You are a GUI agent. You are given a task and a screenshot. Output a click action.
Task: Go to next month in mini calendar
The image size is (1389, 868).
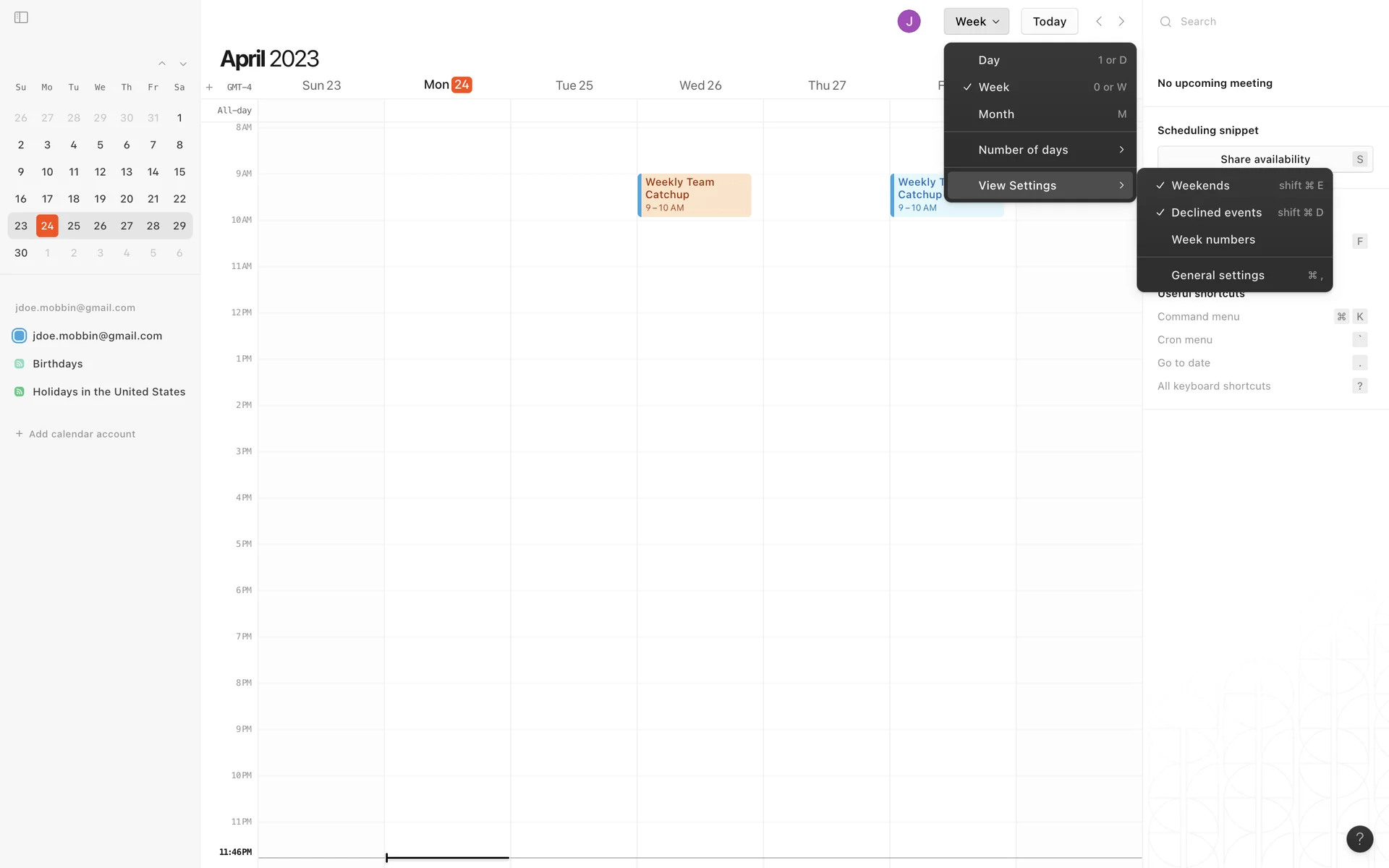tap(183, 64)
